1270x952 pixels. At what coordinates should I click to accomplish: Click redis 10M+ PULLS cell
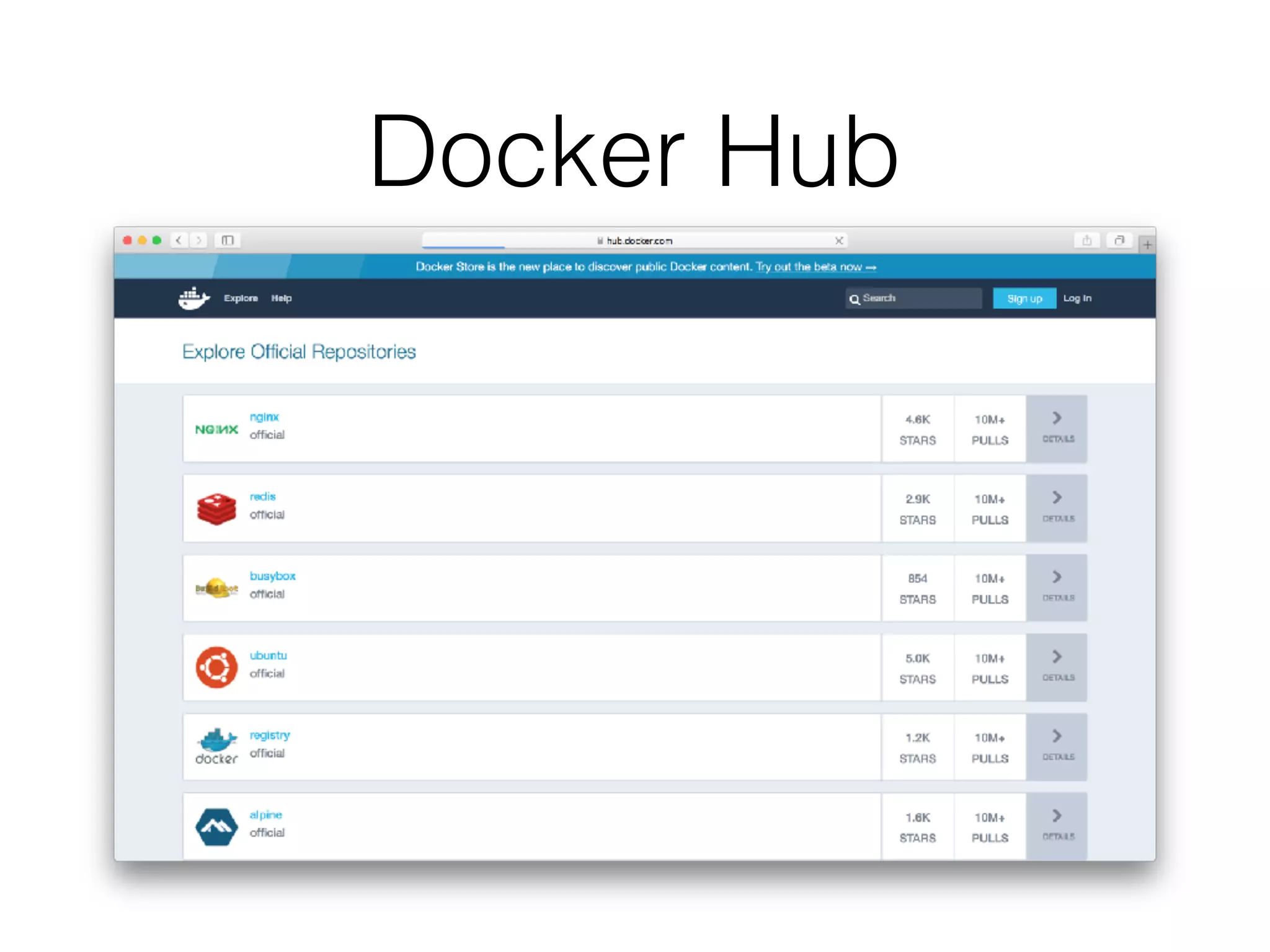point(990,508)
